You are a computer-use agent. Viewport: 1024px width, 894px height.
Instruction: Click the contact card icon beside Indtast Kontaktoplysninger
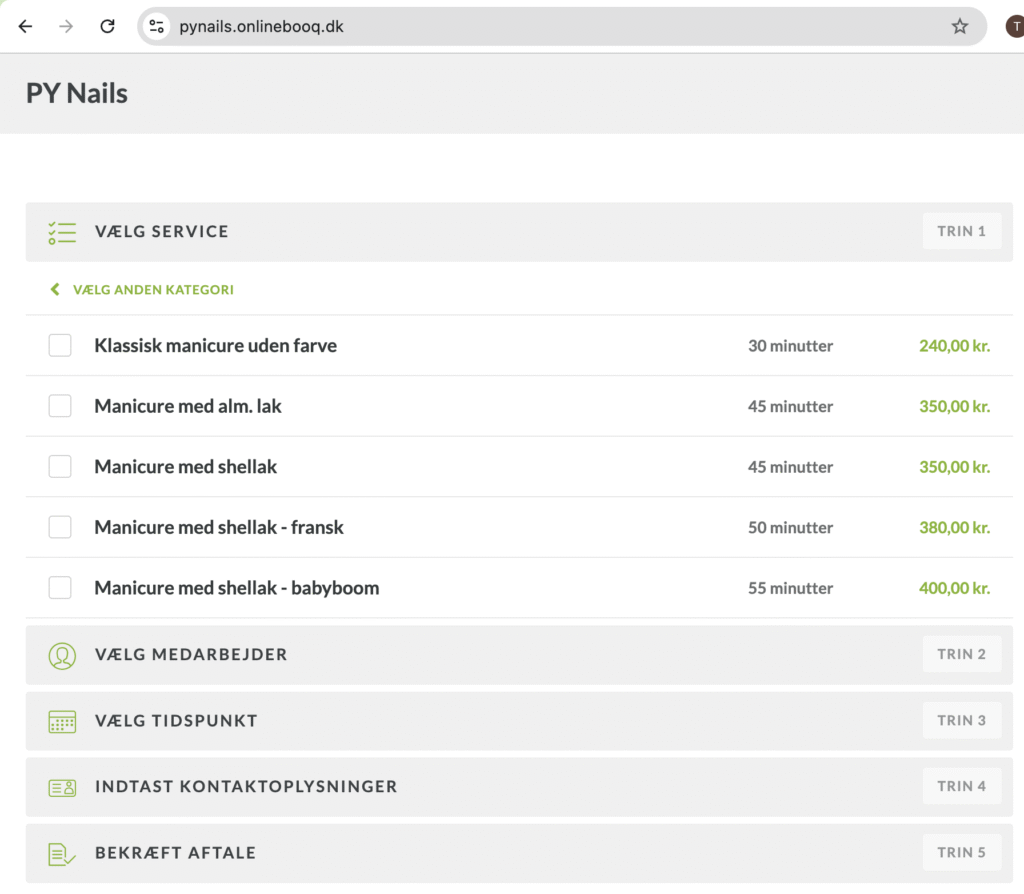pyautogui.click(x=62, y=787)
